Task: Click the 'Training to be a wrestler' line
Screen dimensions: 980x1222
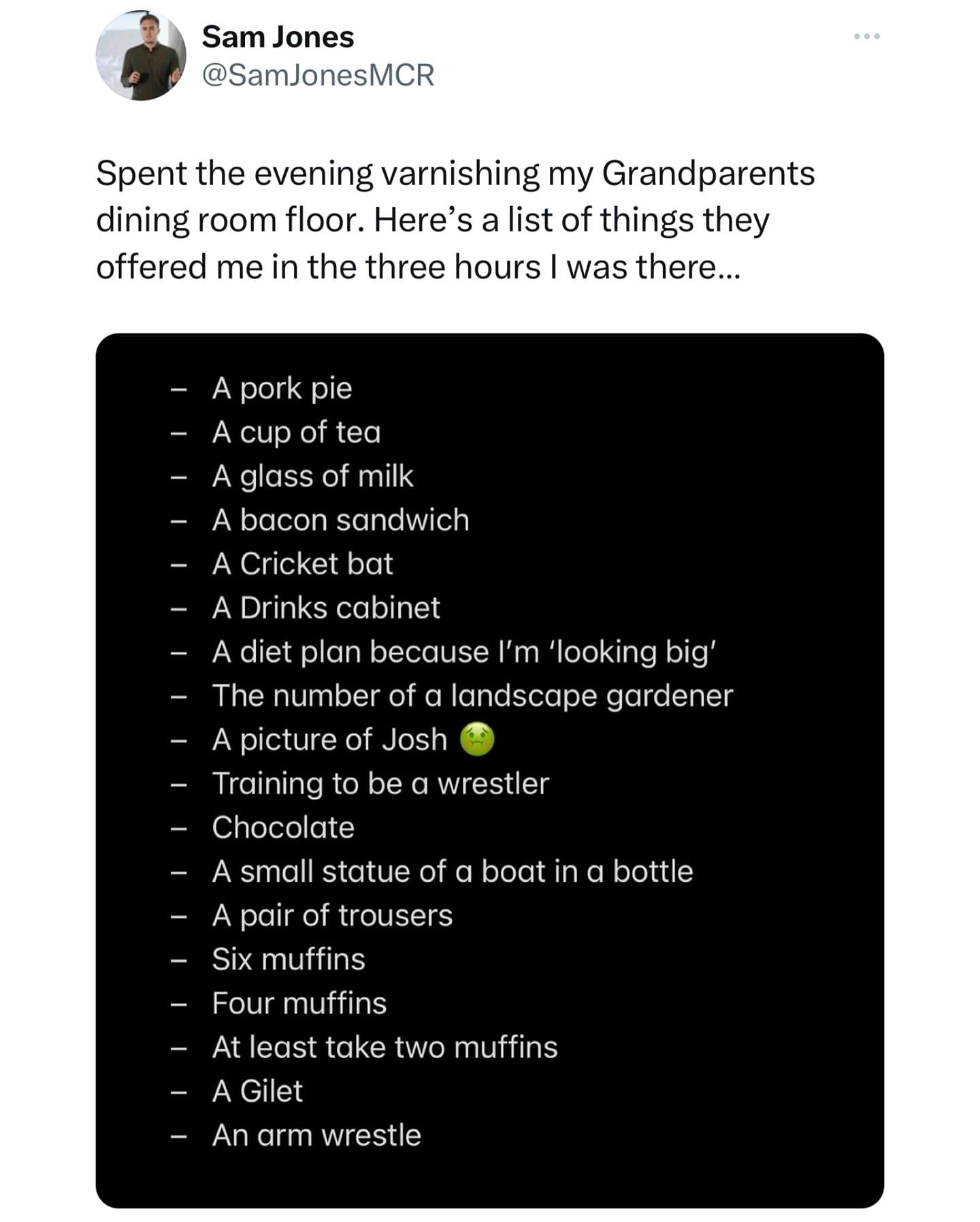Action: coord(380,784)
